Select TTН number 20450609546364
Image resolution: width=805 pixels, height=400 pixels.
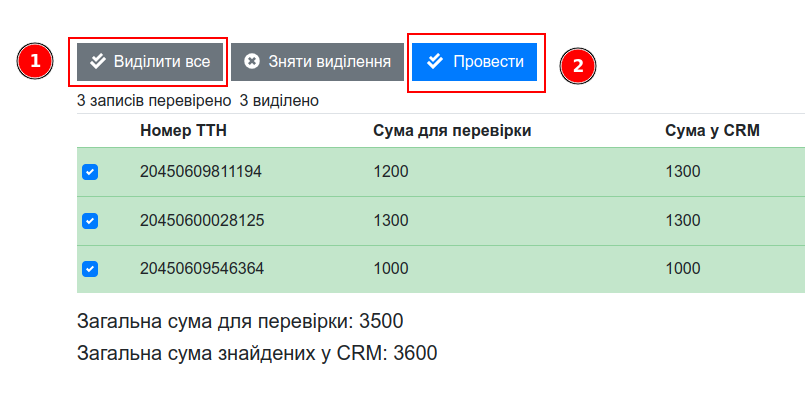coord(202,268)
